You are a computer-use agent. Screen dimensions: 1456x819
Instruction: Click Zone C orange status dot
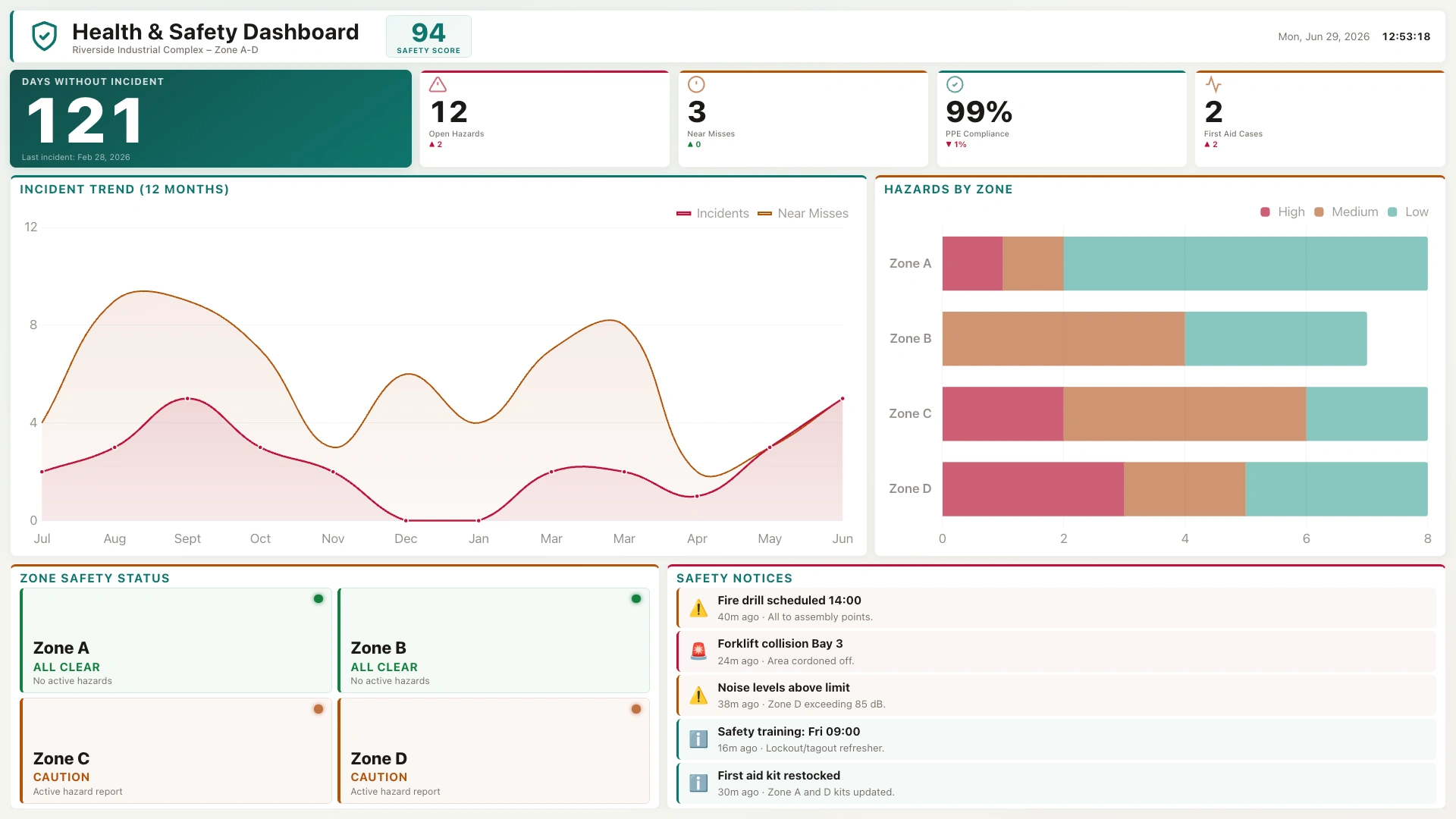[318, 709]
